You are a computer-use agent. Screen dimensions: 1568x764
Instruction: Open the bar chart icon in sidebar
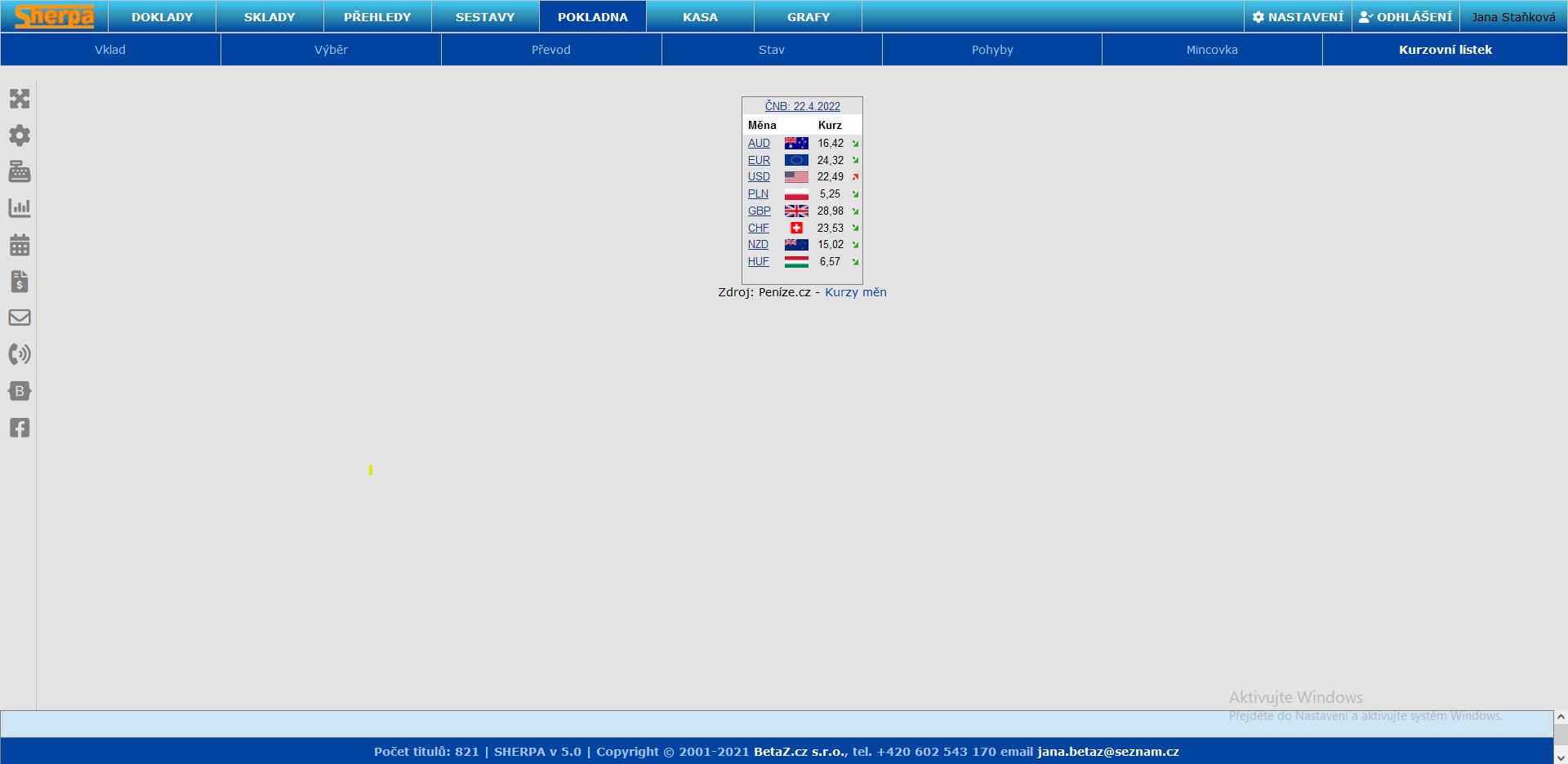click(x=20, y=208)
